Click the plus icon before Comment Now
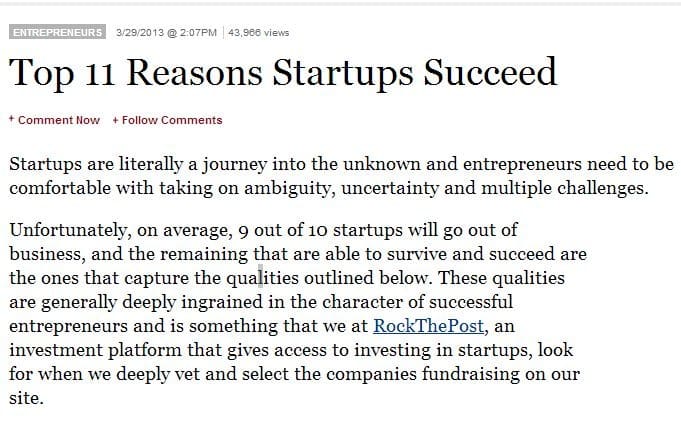681x427 pixels. [12, 119]
